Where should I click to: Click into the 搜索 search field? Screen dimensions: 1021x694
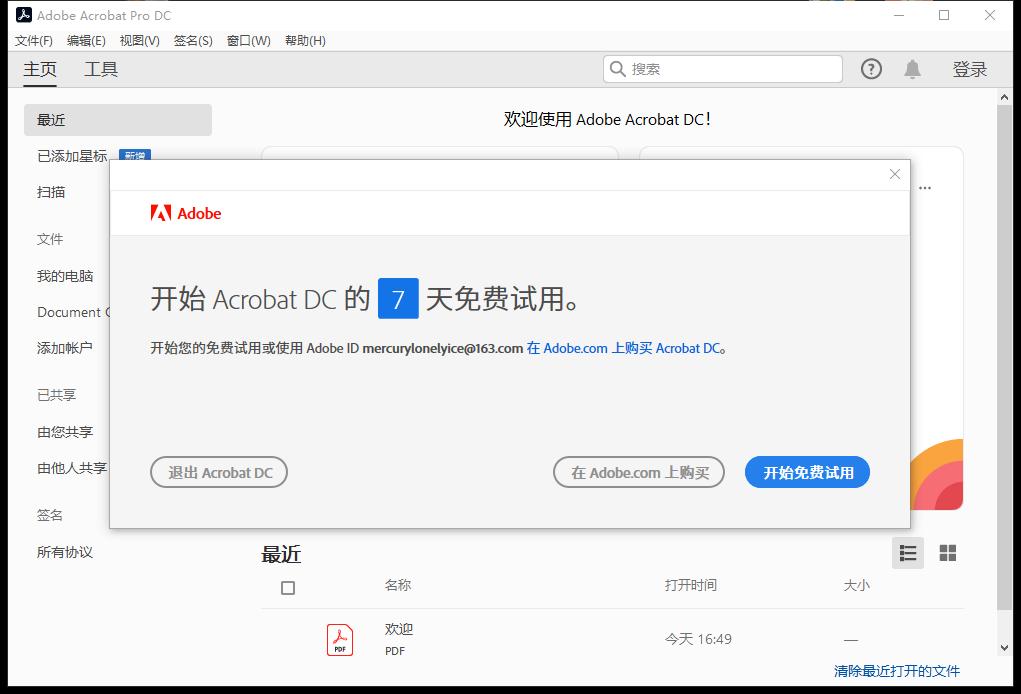tap(723, 68)
